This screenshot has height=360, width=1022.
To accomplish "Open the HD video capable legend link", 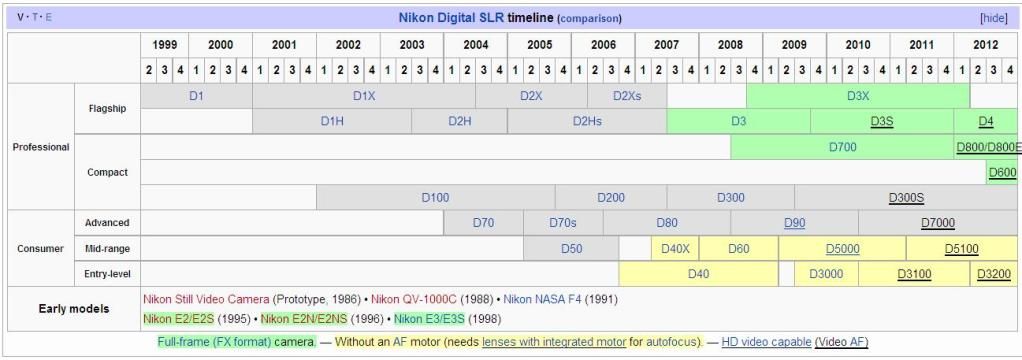I will tap(766, 342).
